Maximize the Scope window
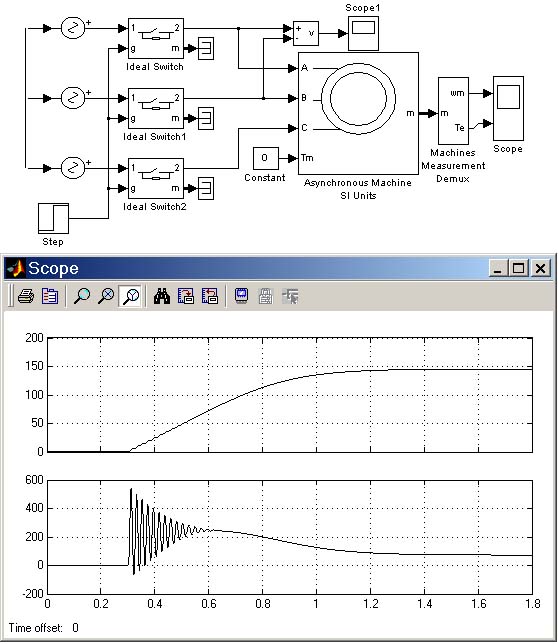 pyautogui.click(x=518, y=269)
